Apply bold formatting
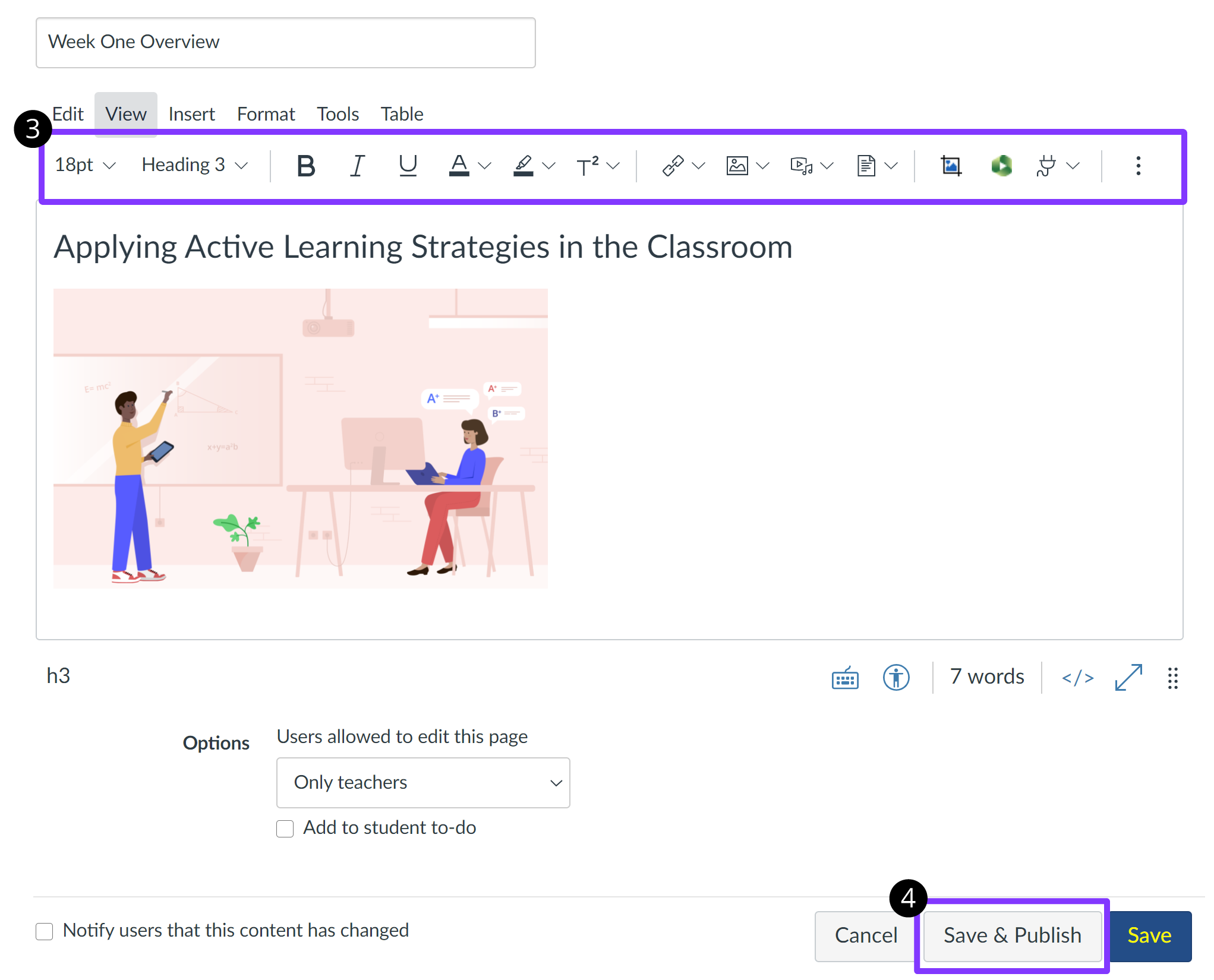The image size is (1214, 980). (305, 166)
